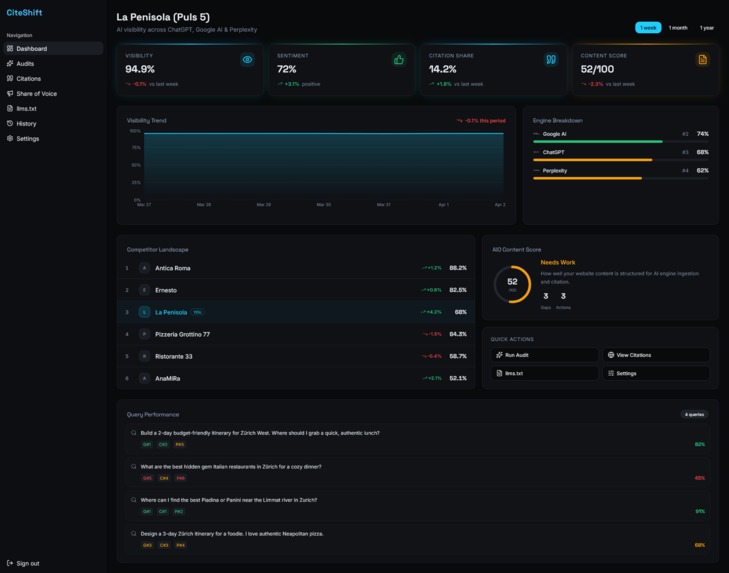Open Settings from sidebar navigation
Screen dimensions: 729x573
(53, 139)
